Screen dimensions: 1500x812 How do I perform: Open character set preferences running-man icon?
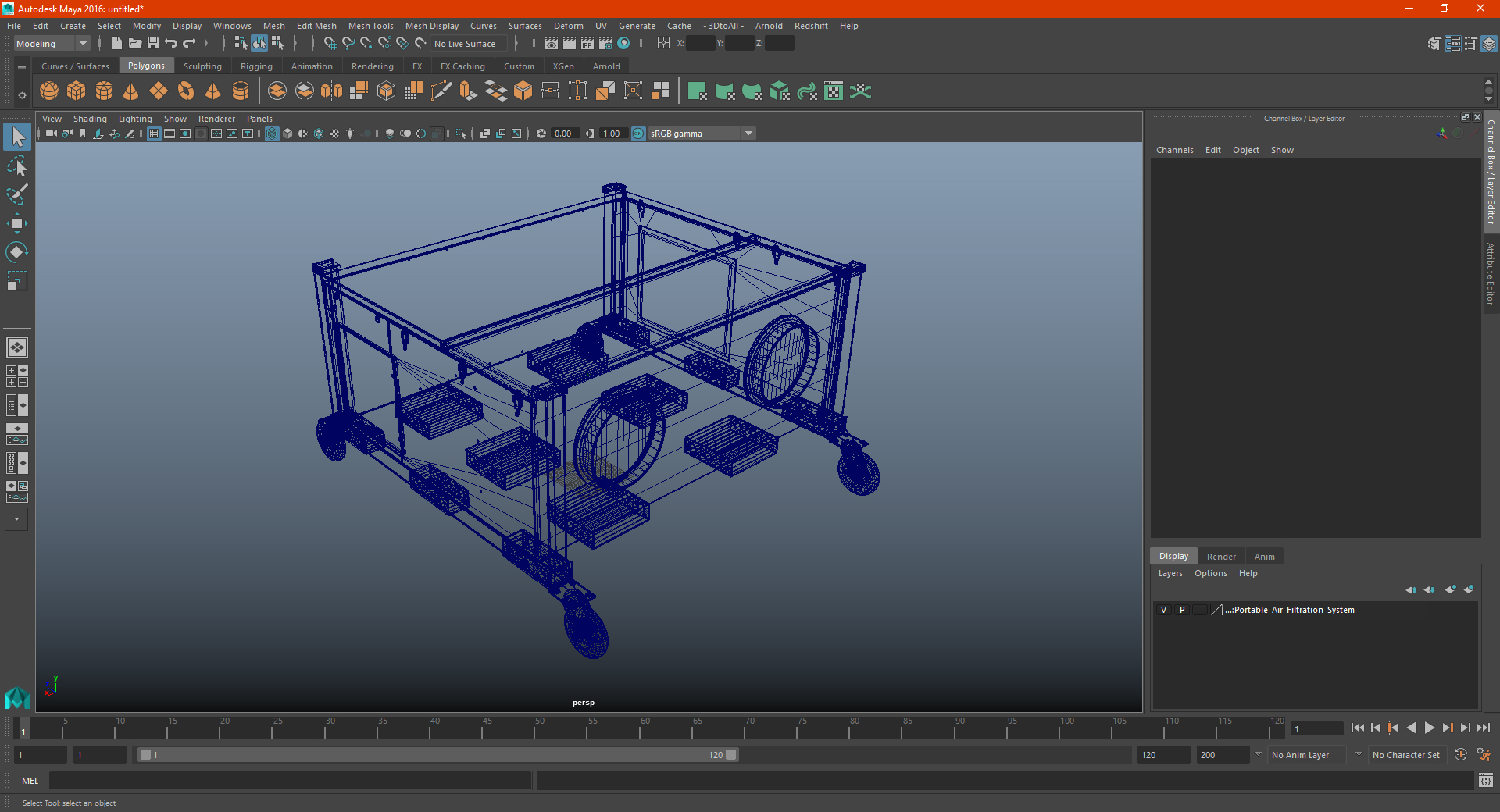tap(1484, 755)
